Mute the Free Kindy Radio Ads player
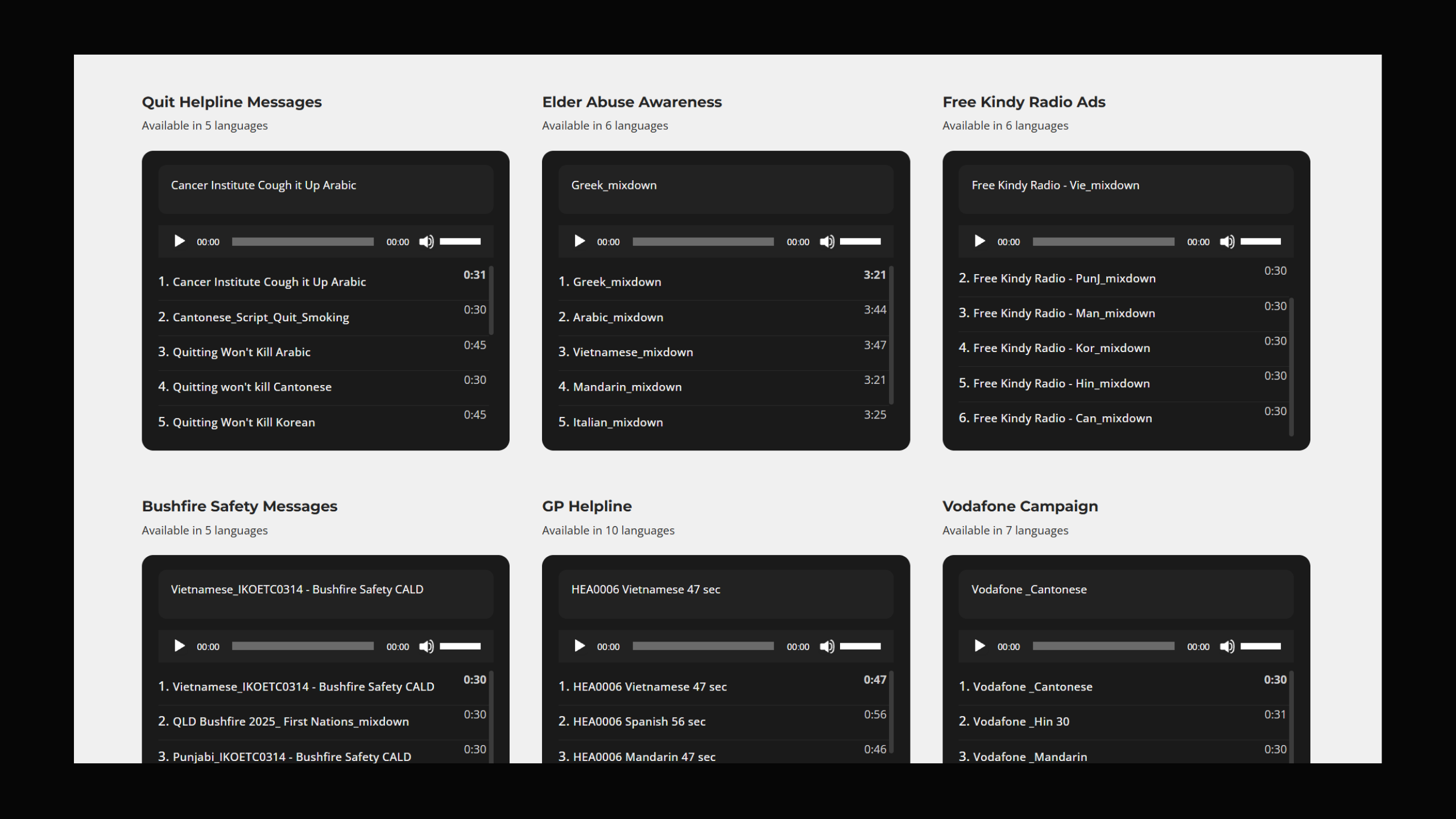1456x819 pixels. point(1227,242)
